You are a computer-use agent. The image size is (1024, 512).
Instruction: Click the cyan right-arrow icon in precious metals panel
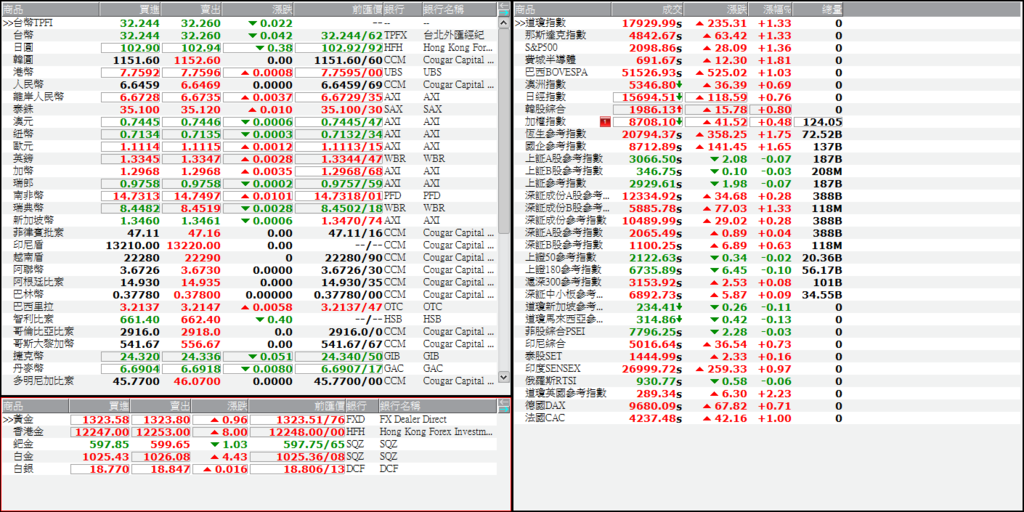504,409
